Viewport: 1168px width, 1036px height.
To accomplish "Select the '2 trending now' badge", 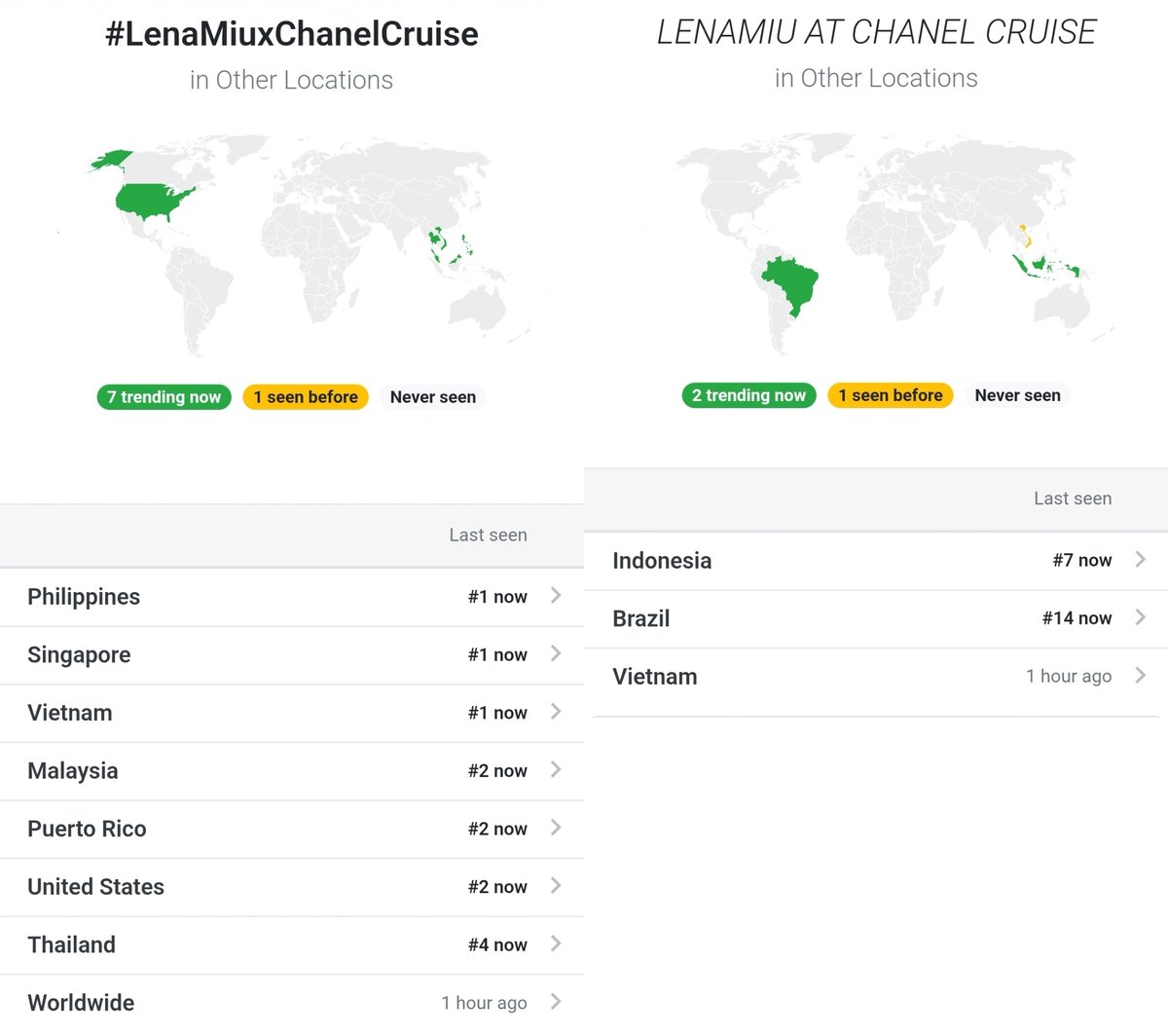I will pos(748,395).
